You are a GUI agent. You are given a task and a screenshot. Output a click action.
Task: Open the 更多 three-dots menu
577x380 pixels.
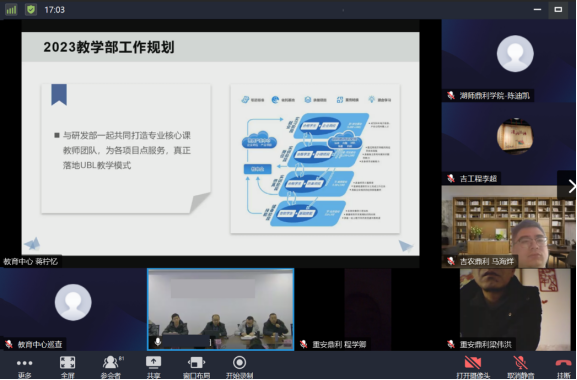click(x=24, y=367)
